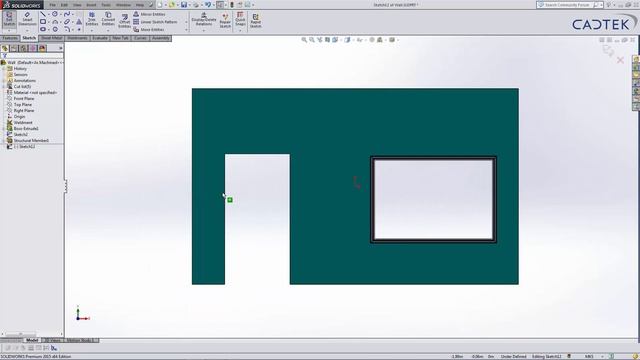Click the Offset Entities tool

[124, 21]
